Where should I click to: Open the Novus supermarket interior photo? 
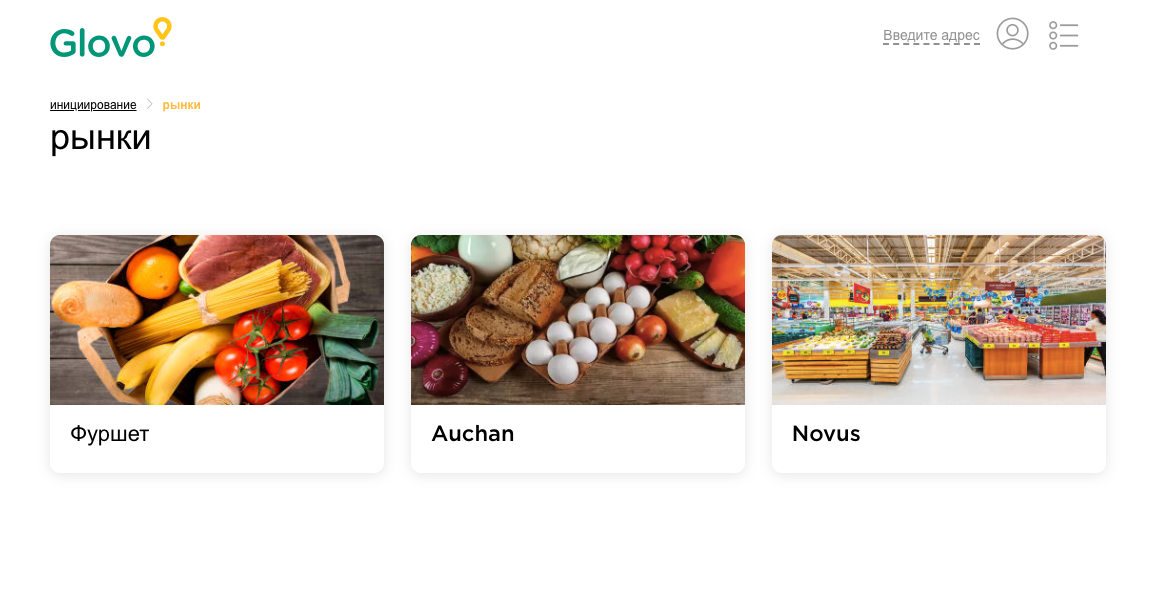(x=939, y=320)
